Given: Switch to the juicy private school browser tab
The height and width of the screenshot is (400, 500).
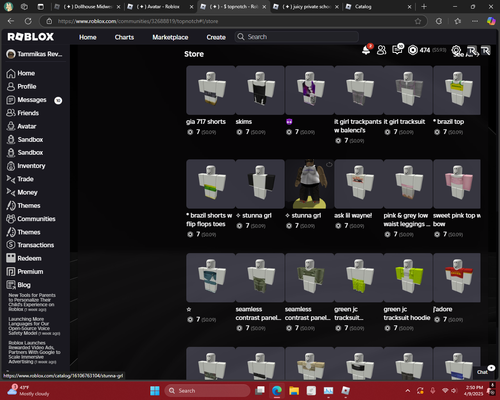Looking at the screenshot, I should click(306, 7).
